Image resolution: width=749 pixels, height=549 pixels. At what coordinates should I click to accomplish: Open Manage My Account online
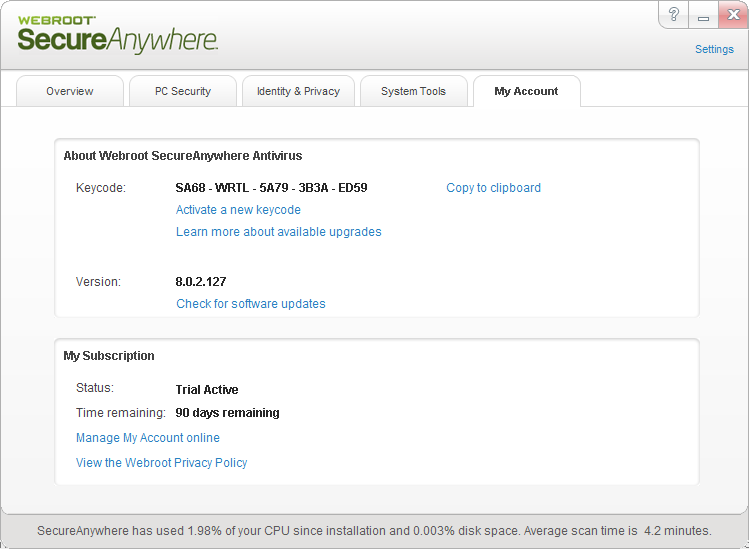[x=148, y=438]
